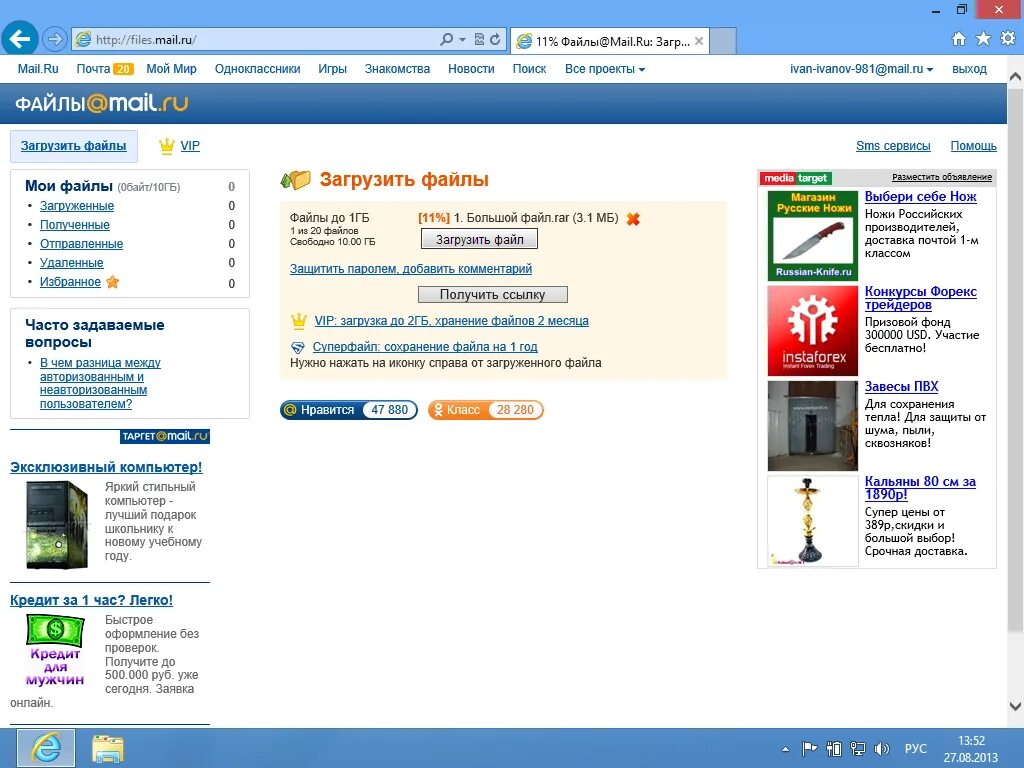Open Поиск in top menu
The width and height of the screenshot is (1024, 768).
[x=529, y=69]
